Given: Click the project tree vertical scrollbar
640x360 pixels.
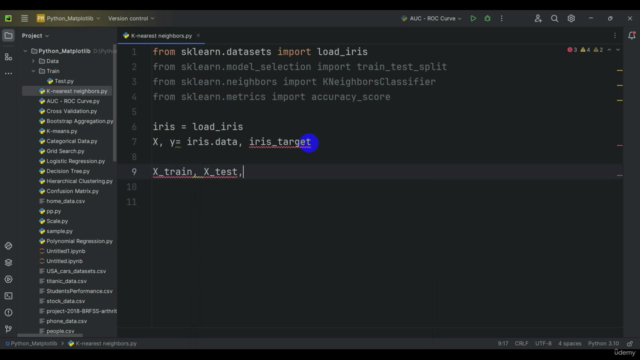Looking at the screenshot, I should click(x=115, y=103).
